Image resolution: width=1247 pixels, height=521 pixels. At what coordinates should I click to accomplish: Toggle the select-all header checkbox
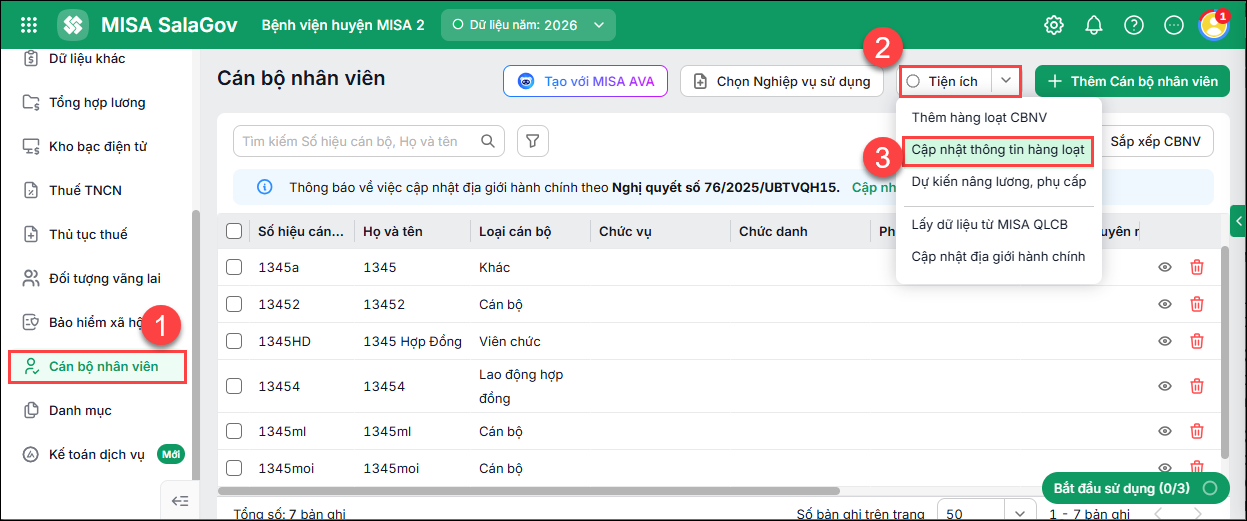click(x=234, y=231)
